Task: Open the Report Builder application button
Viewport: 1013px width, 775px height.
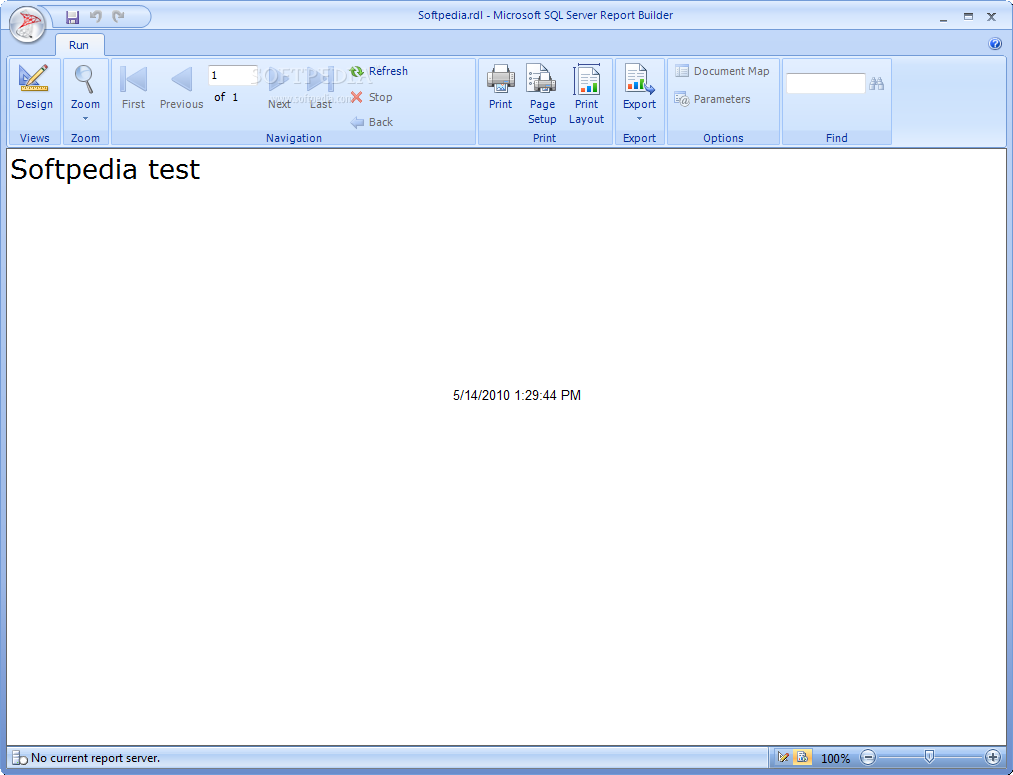Action: [27, 25]
